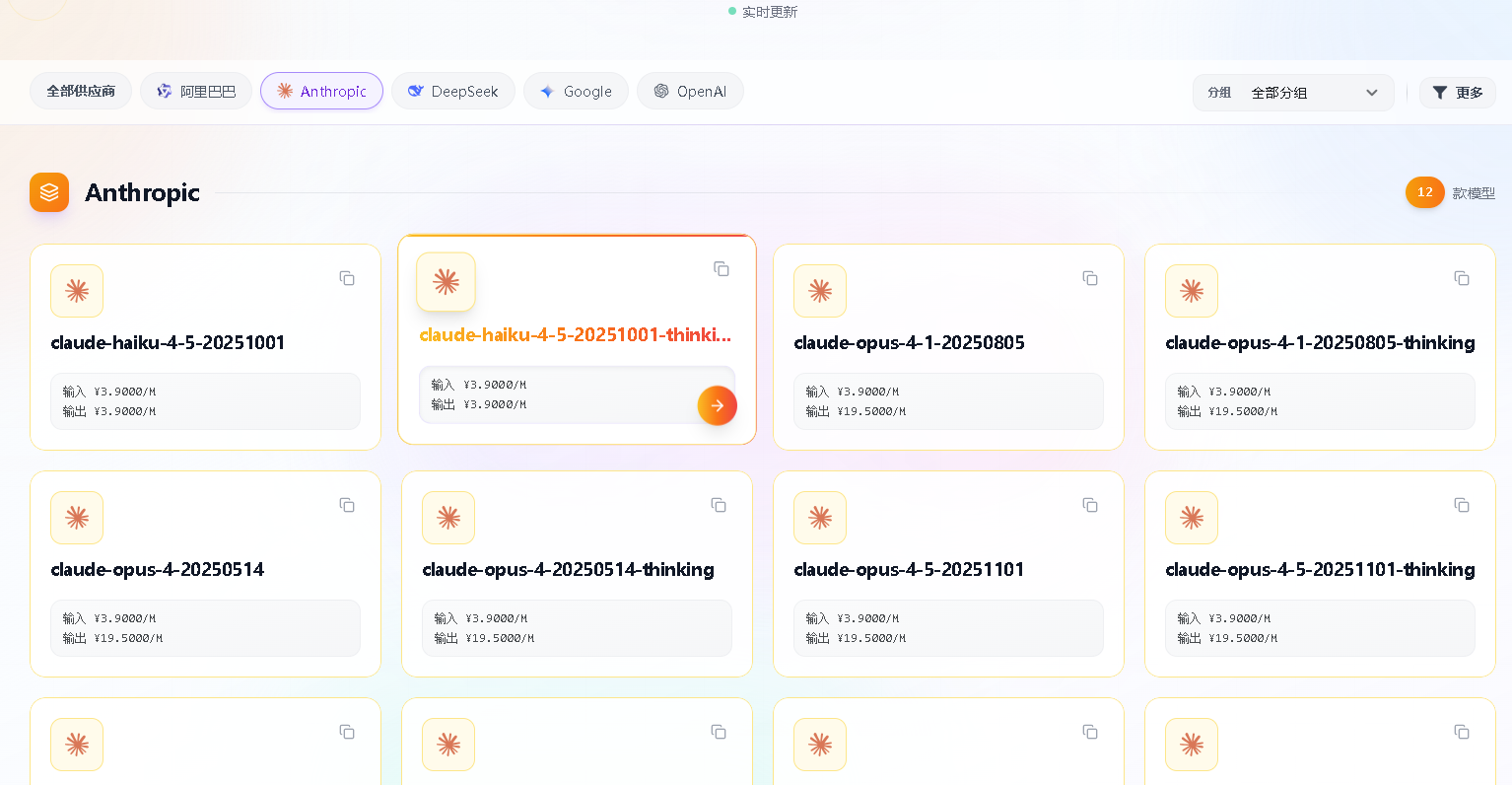
Task: Click the filter funnel icon
Action: tap(1440, 93)
